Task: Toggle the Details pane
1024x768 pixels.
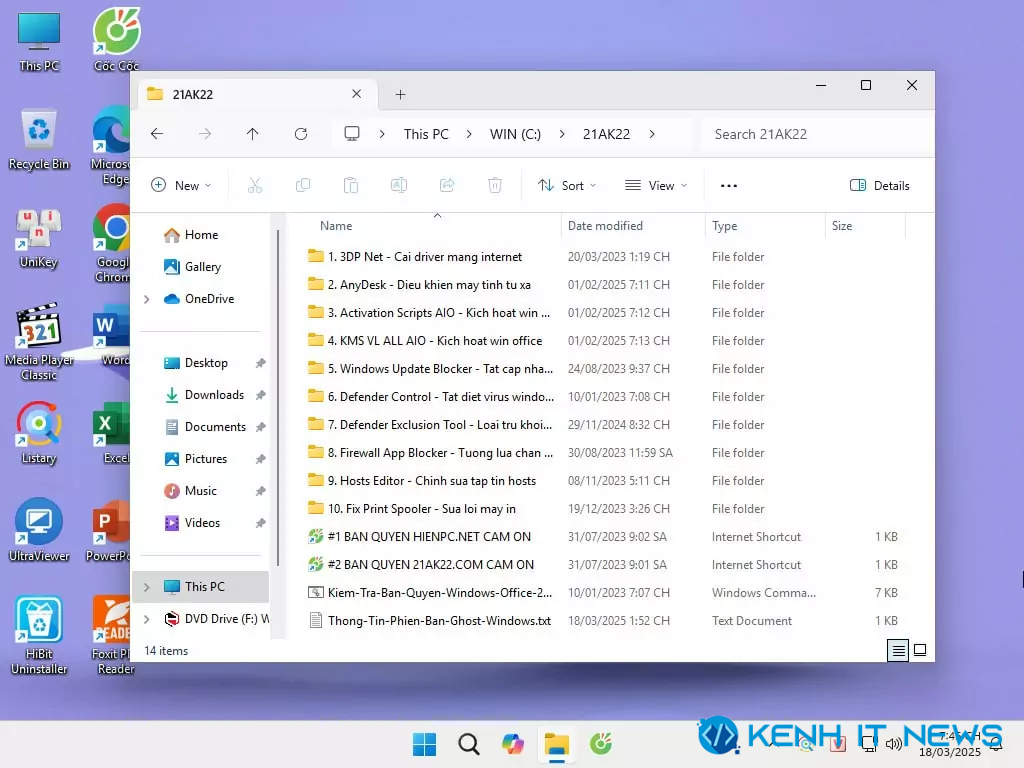Action: [880, 185]
